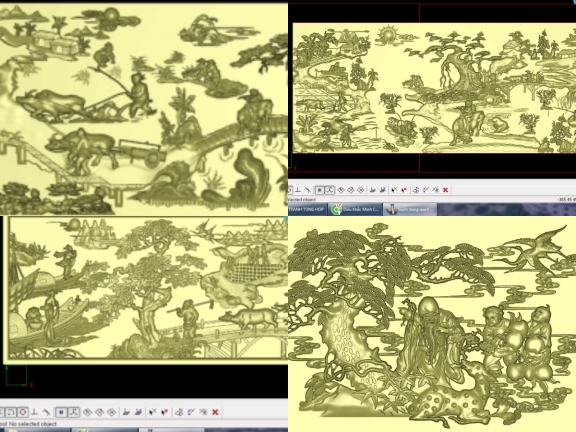Activate the tranh dong que taskbar button
Image resolution: width=576 pixels, height=432 pixels.
(410, 209)
